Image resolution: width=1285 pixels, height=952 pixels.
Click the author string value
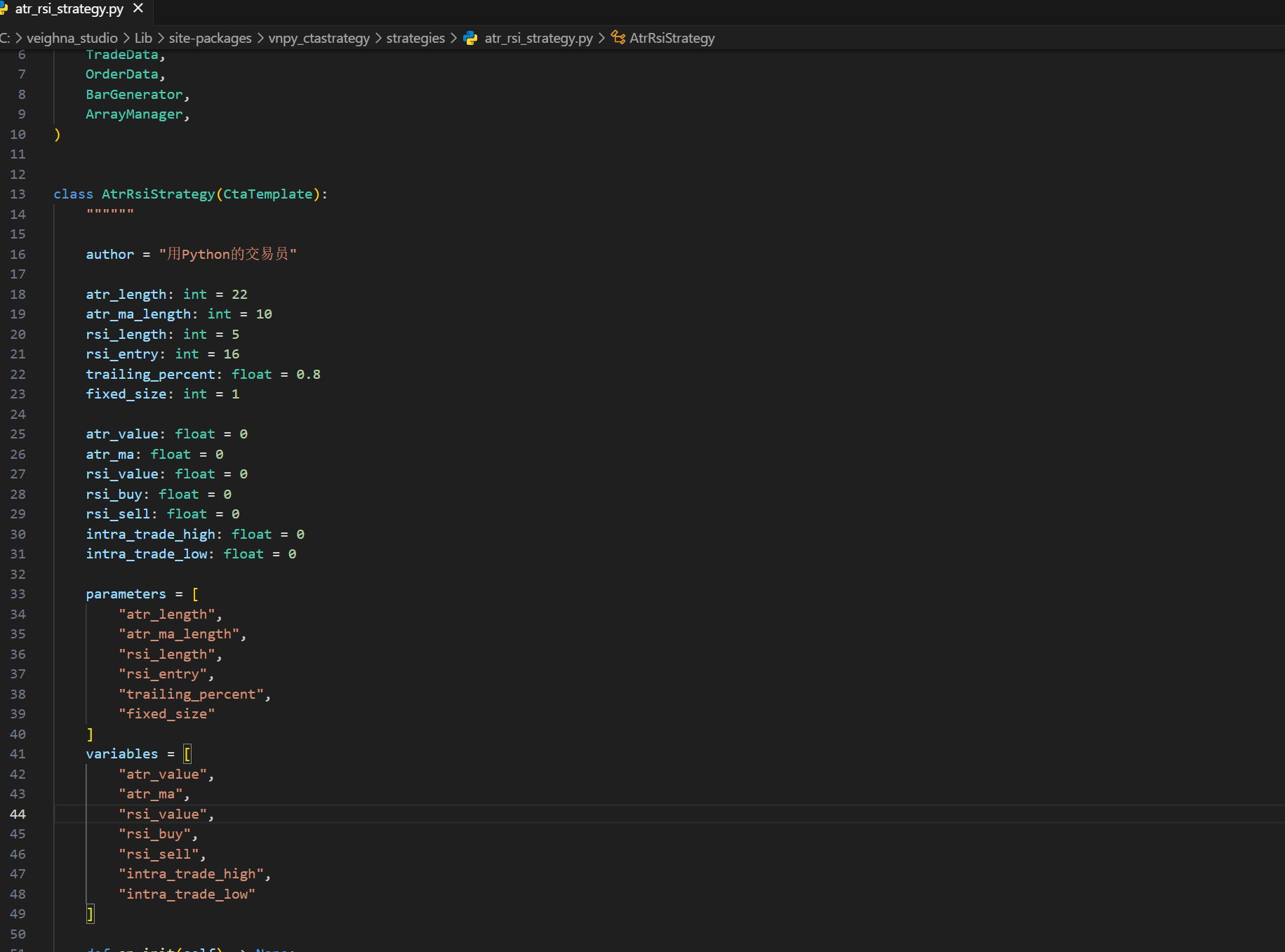[x=227, y=254]
